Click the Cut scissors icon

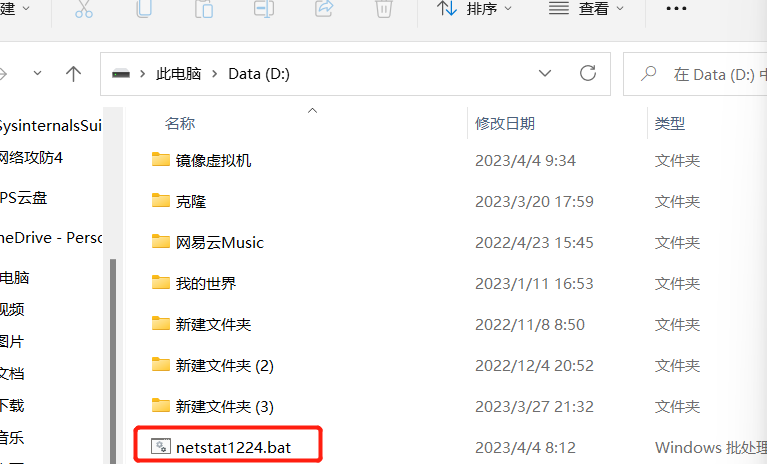(x=84, y=8)
